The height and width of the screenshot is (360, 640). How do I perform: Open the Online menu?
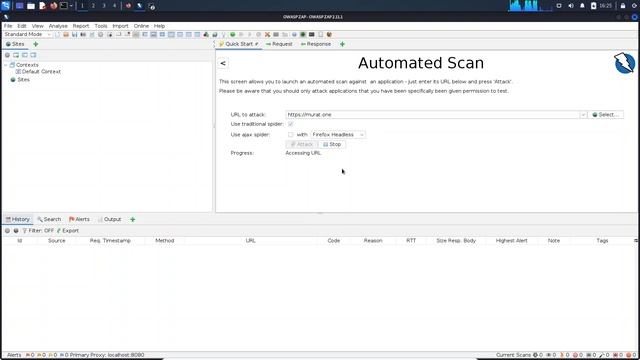[x=141, y=26]
